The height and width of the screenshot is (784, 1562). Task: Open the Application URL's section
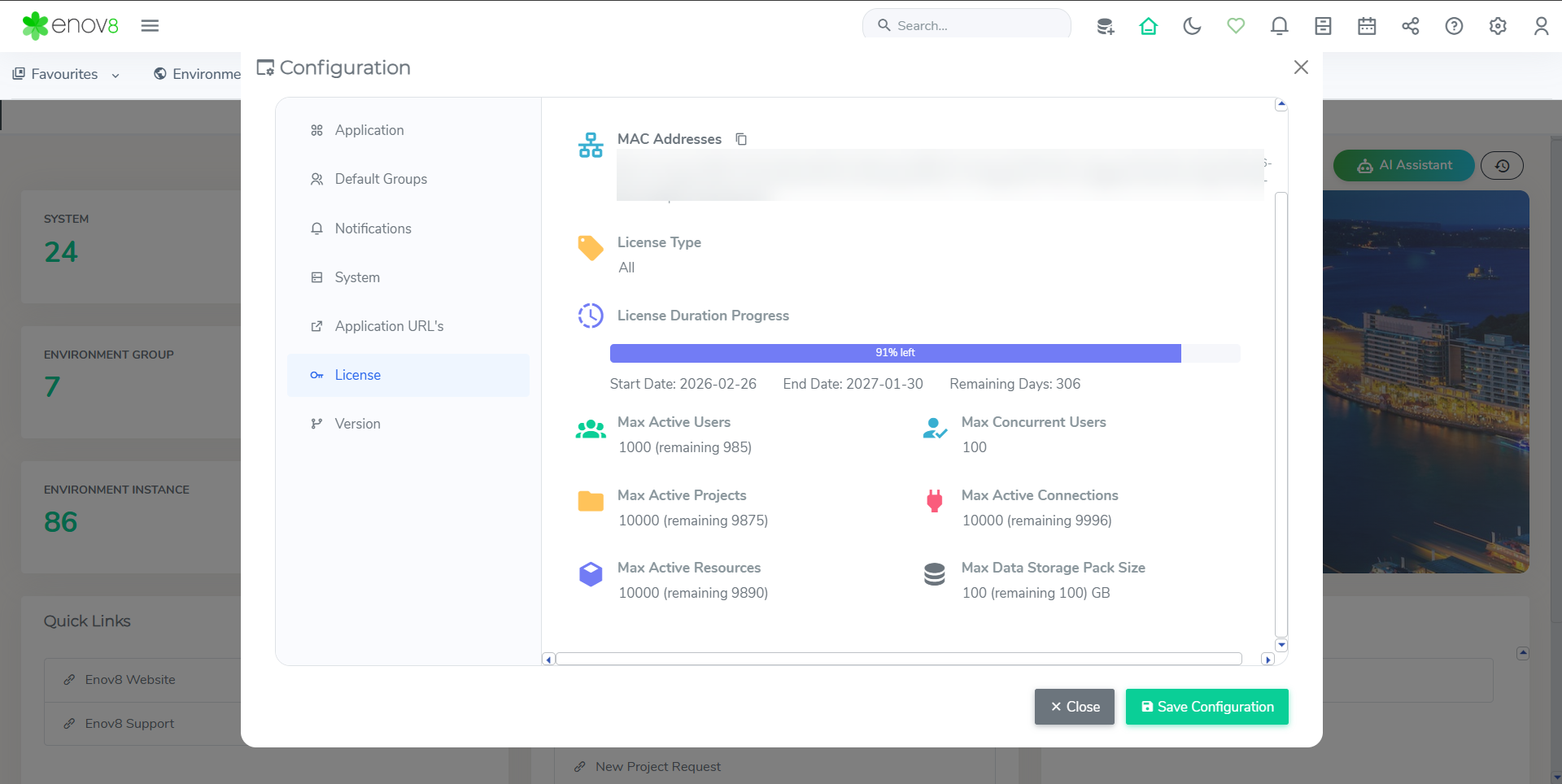click(x=389, y=326)
